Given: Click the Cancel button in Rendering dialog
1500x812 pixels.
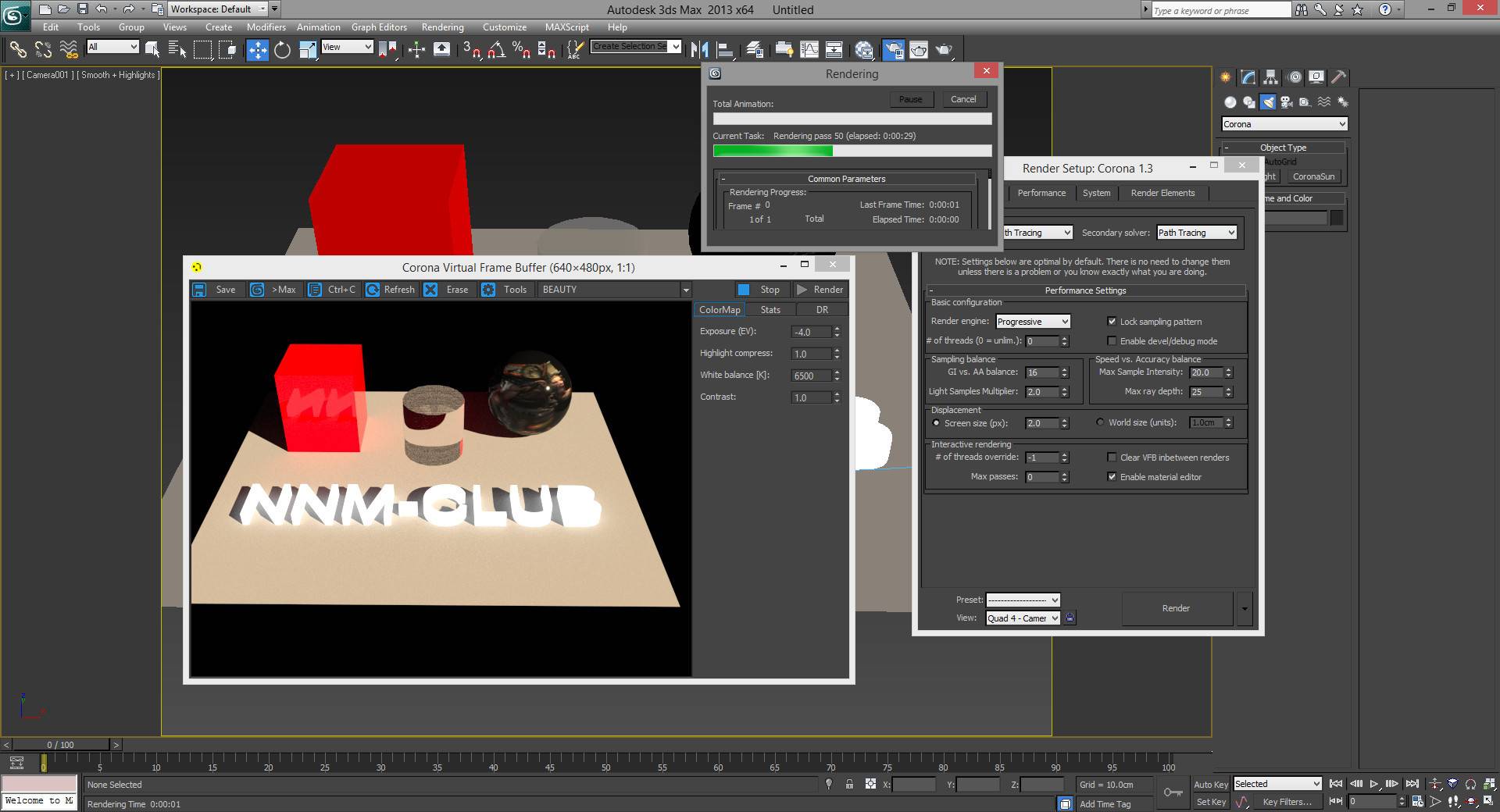Looking at the screenshot, I should pyautogui.click(x=962, y=99).
